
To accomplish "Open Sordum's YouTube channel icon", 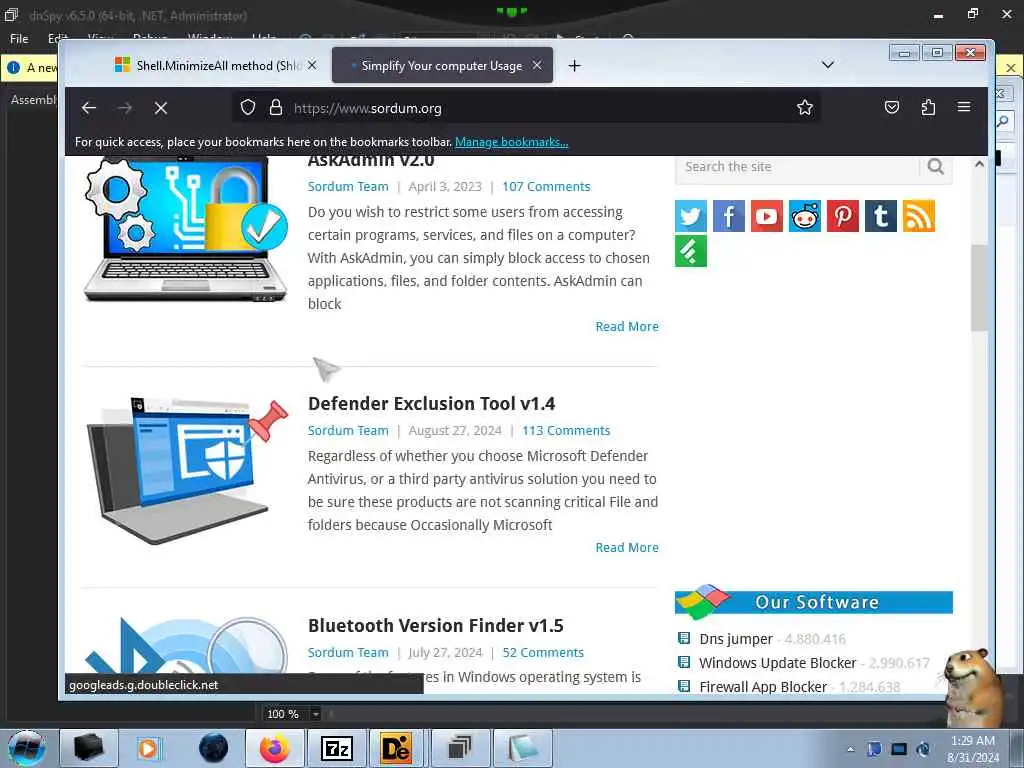I will pos(767,216).
